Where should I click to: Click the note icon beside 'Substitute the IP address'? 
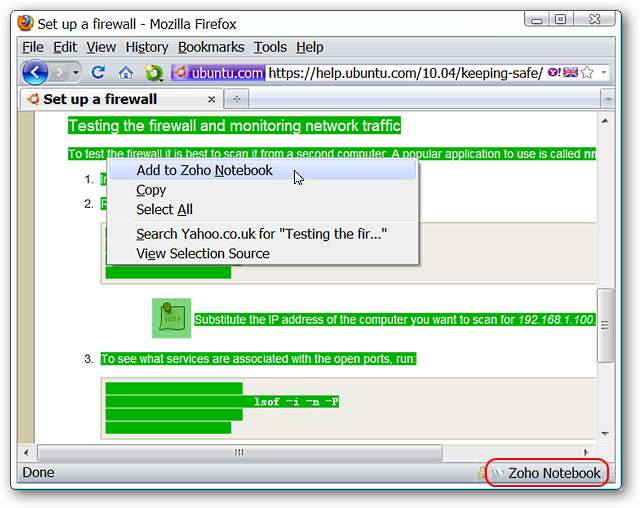pyautogui.click(x=172, y=318)
